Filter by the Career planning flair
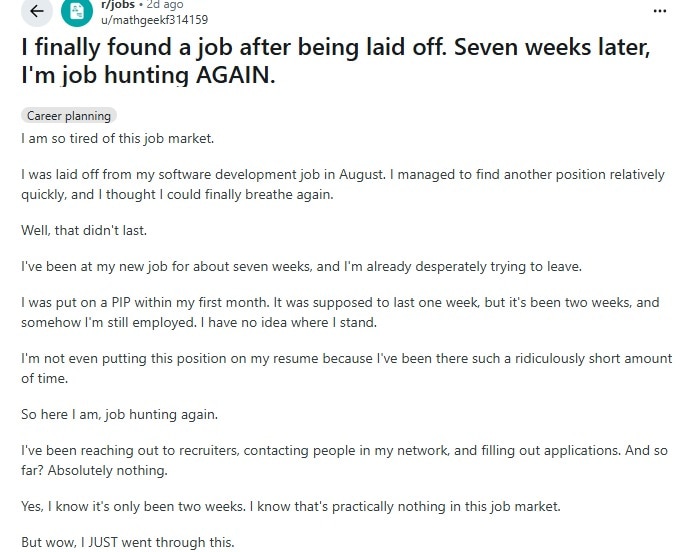Screen dimensions: 681x552 click(x=69, y=116)
